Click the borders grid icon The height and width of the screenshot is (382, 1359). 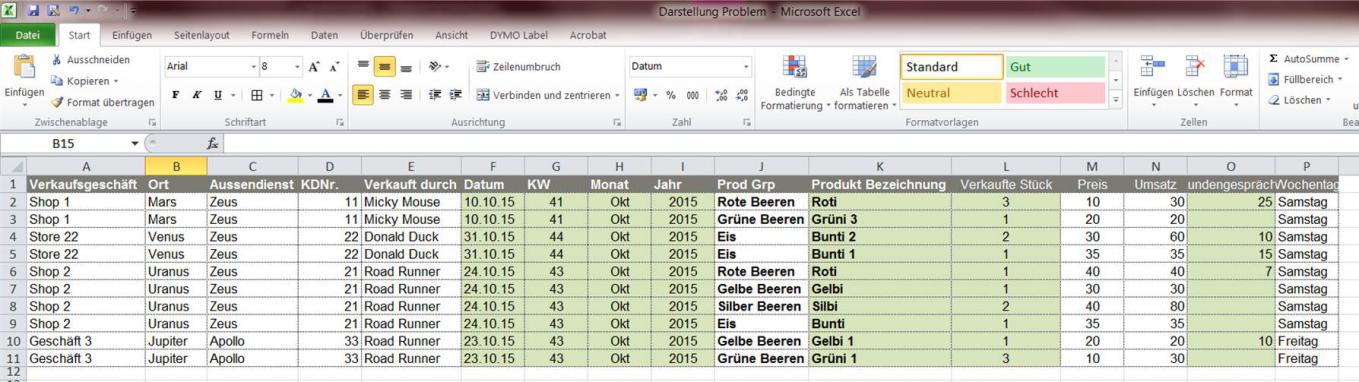[257, 95]
